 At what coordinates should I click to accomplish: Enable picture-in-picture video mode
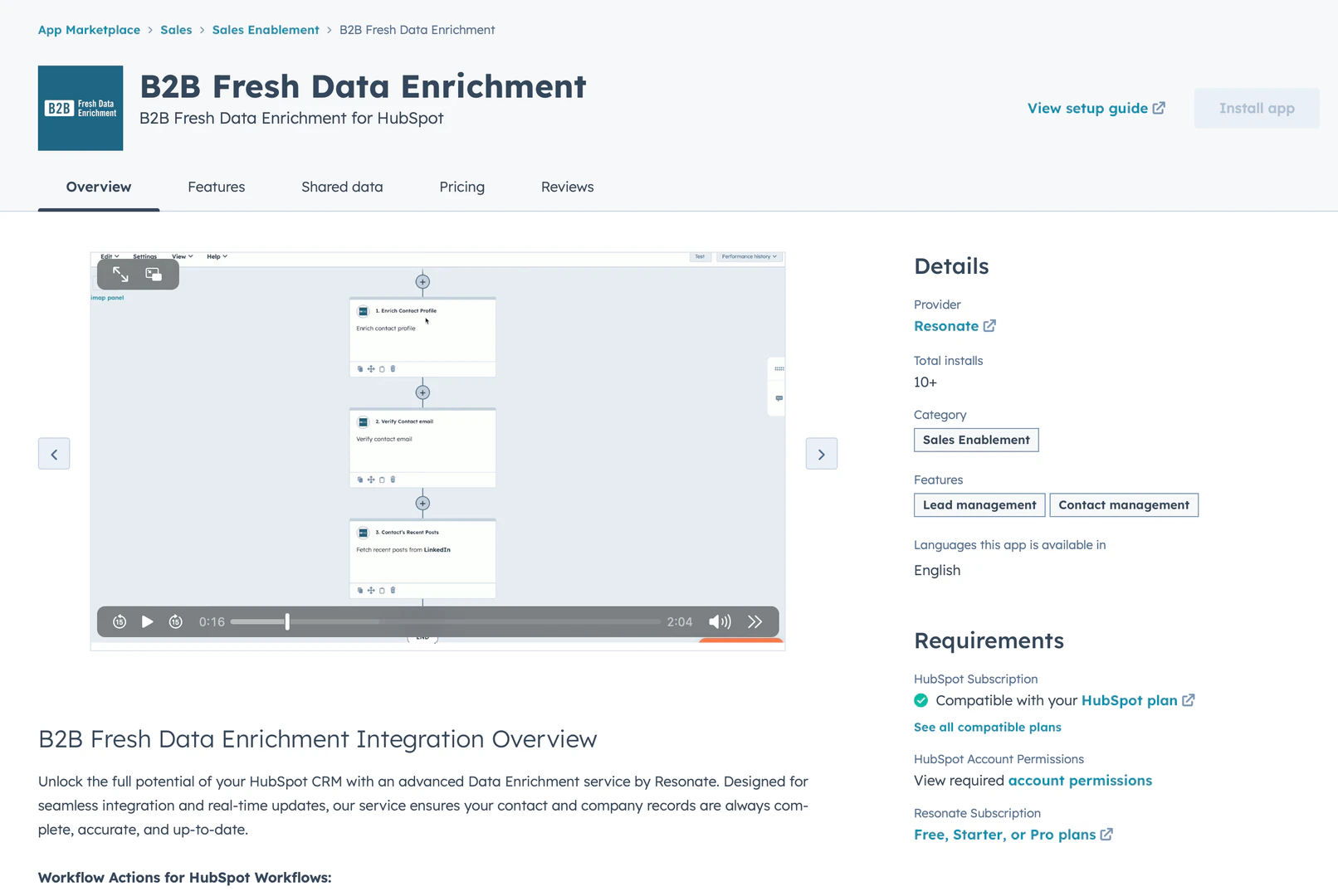(154, 274)
